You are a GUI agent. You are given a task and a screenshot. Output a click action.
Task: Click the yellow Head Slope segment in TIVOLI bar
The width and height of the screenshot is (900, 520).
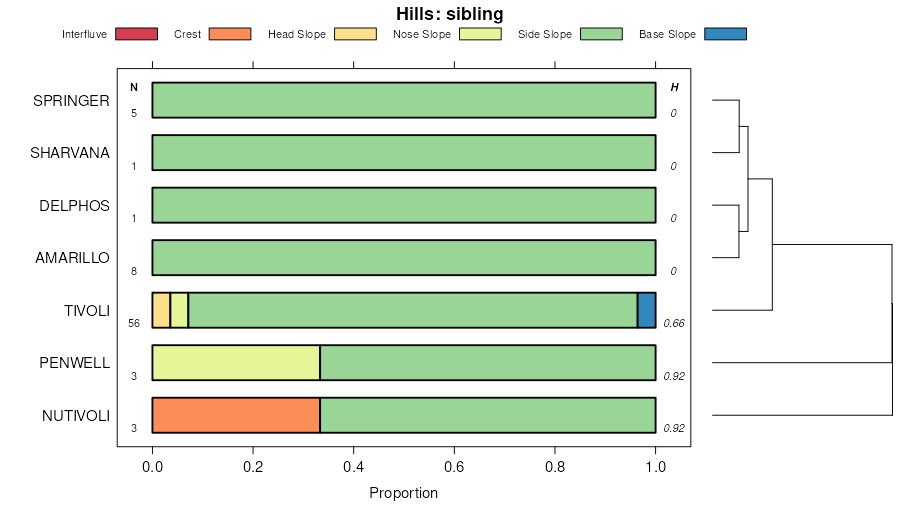(x=161, y=310)
